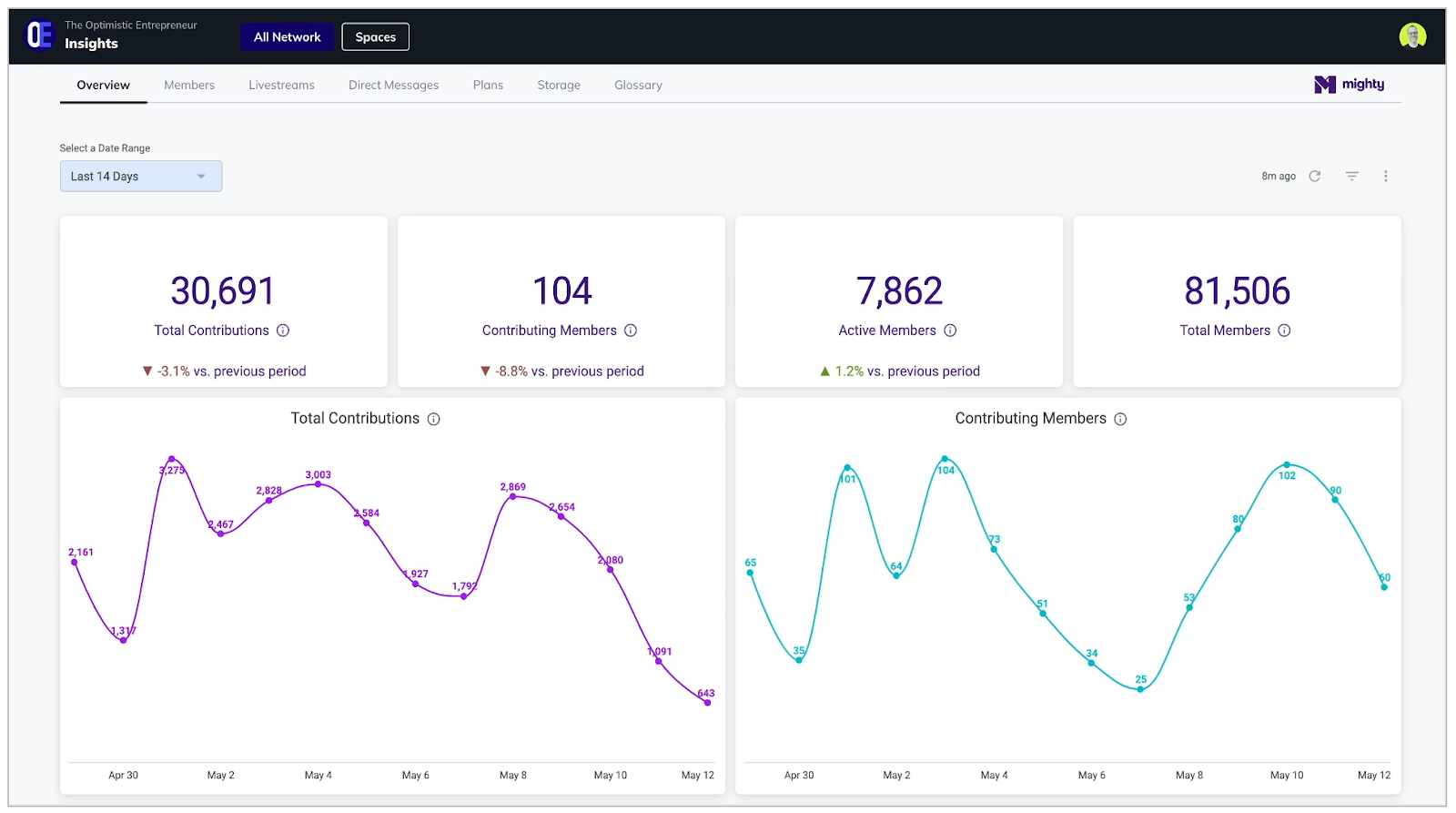
Task: Open the Direct Messages tab
Action: (x=393, y=86)
